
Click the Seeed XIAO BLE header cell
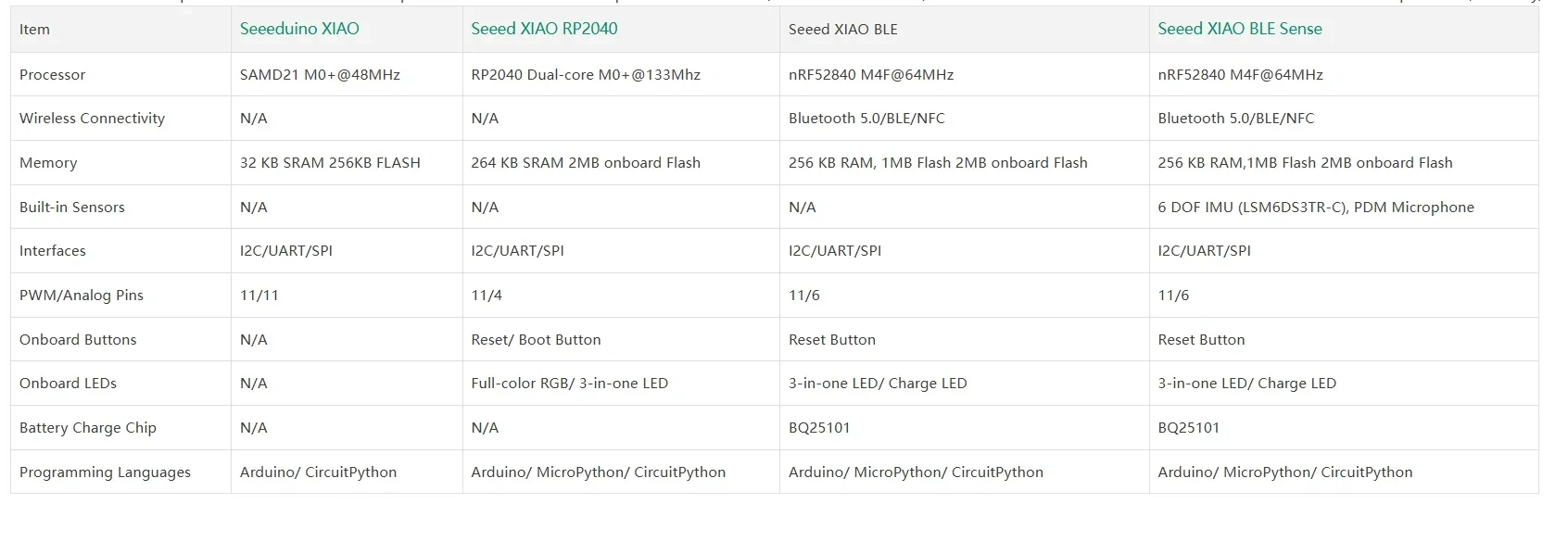click(x=842, y=30)
